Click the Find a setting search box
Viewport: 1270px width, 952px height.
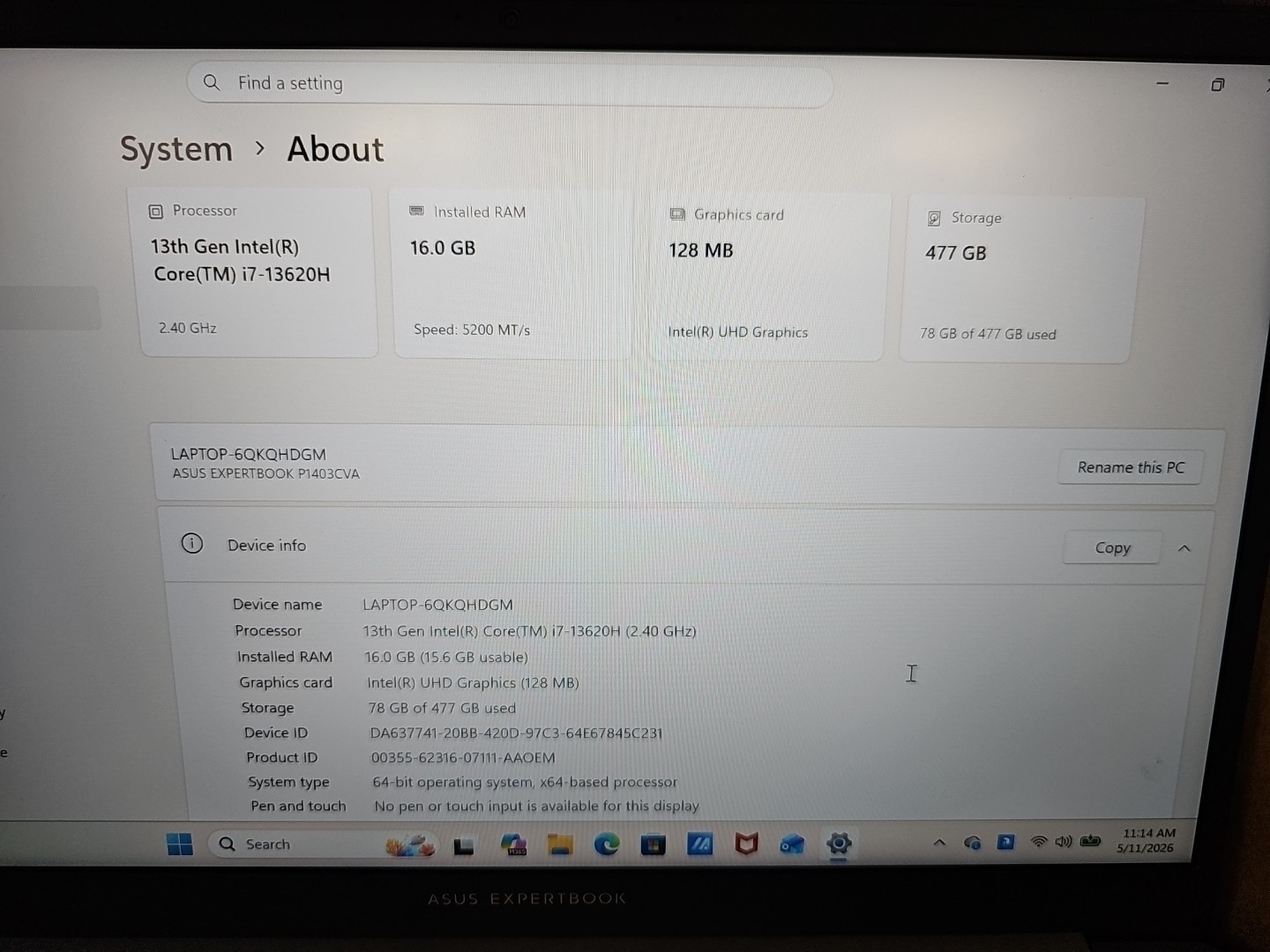(510, 84)
